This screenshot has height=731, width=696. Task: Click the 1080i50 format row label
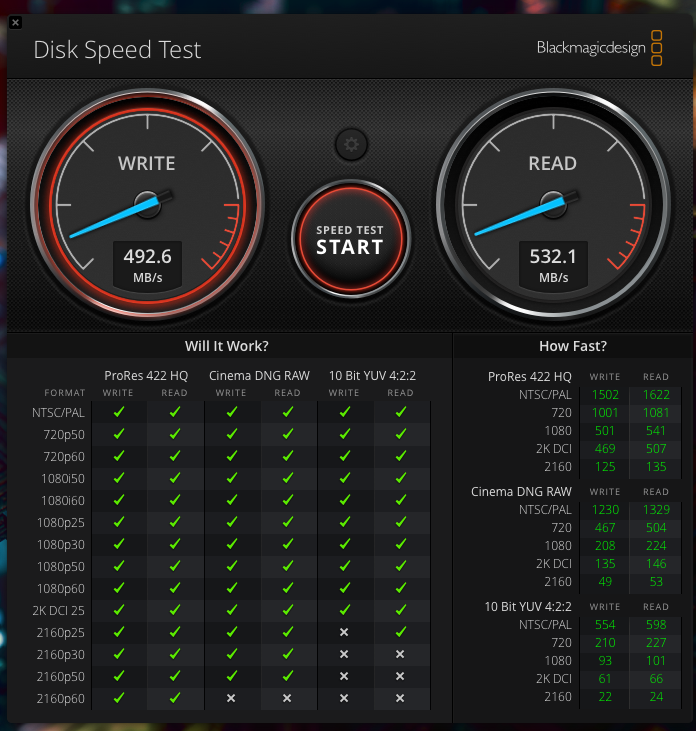[63, 478]
